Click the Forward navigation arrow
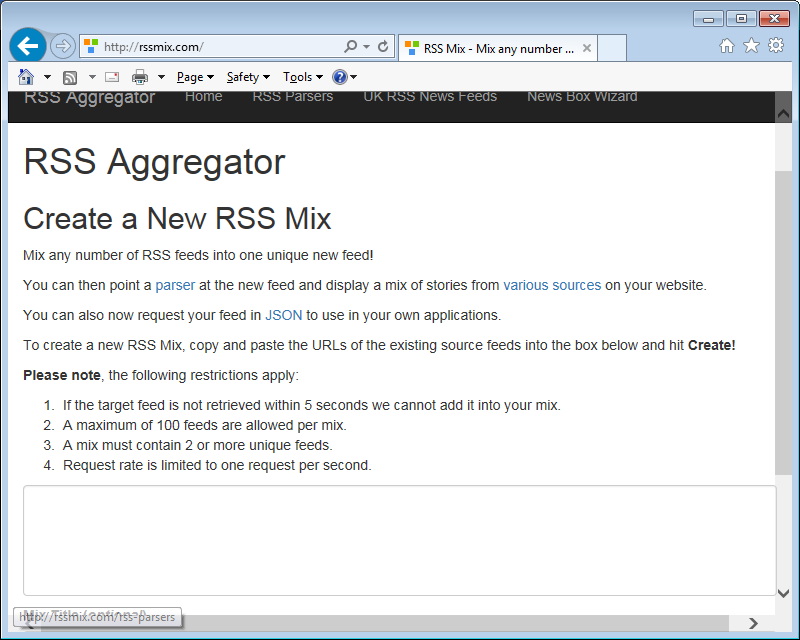Image resolution: width=800 pixels, height=640 pixels. tap(63, 46)
